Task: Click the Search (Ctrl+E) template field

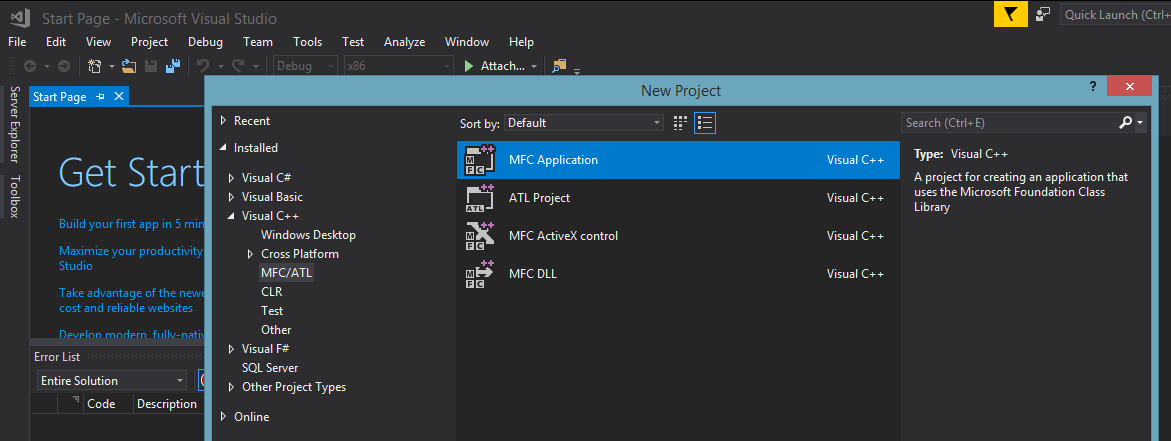Action: coord(1011,122)
